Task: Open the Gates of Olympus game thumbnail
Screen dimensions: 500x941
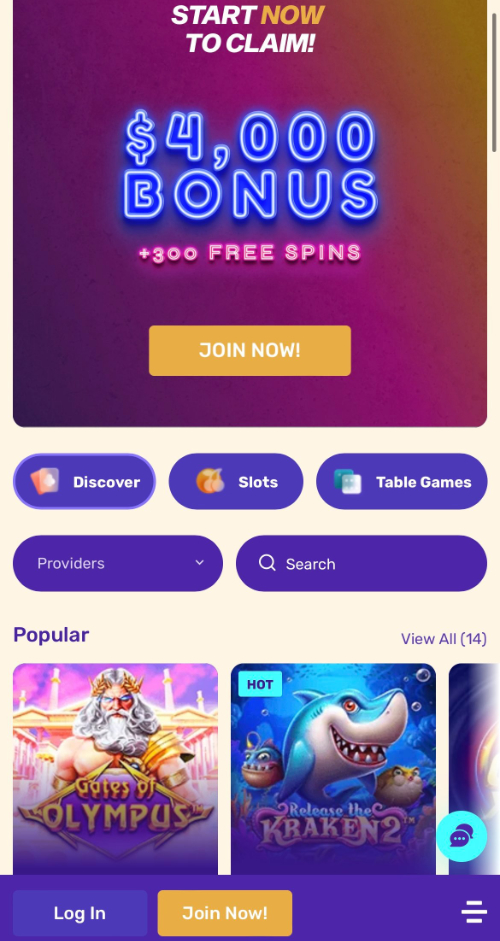Action: pyautogui.click(x=115, y=769)
